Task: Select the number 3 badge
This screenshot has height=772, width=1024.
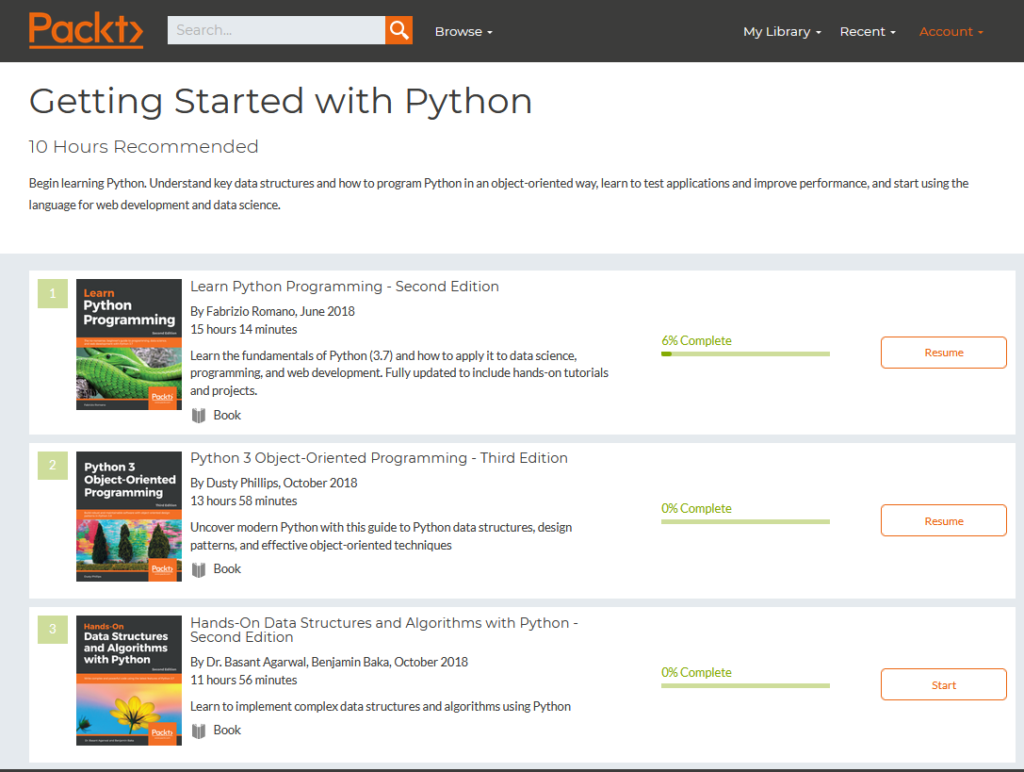Action: point(52,630)
